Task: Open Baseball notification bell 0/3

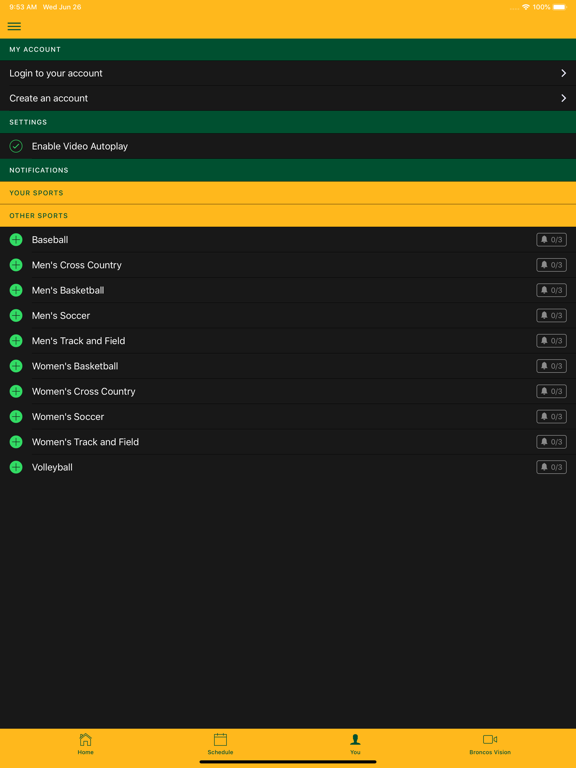Action: click(x=551, y=240)
